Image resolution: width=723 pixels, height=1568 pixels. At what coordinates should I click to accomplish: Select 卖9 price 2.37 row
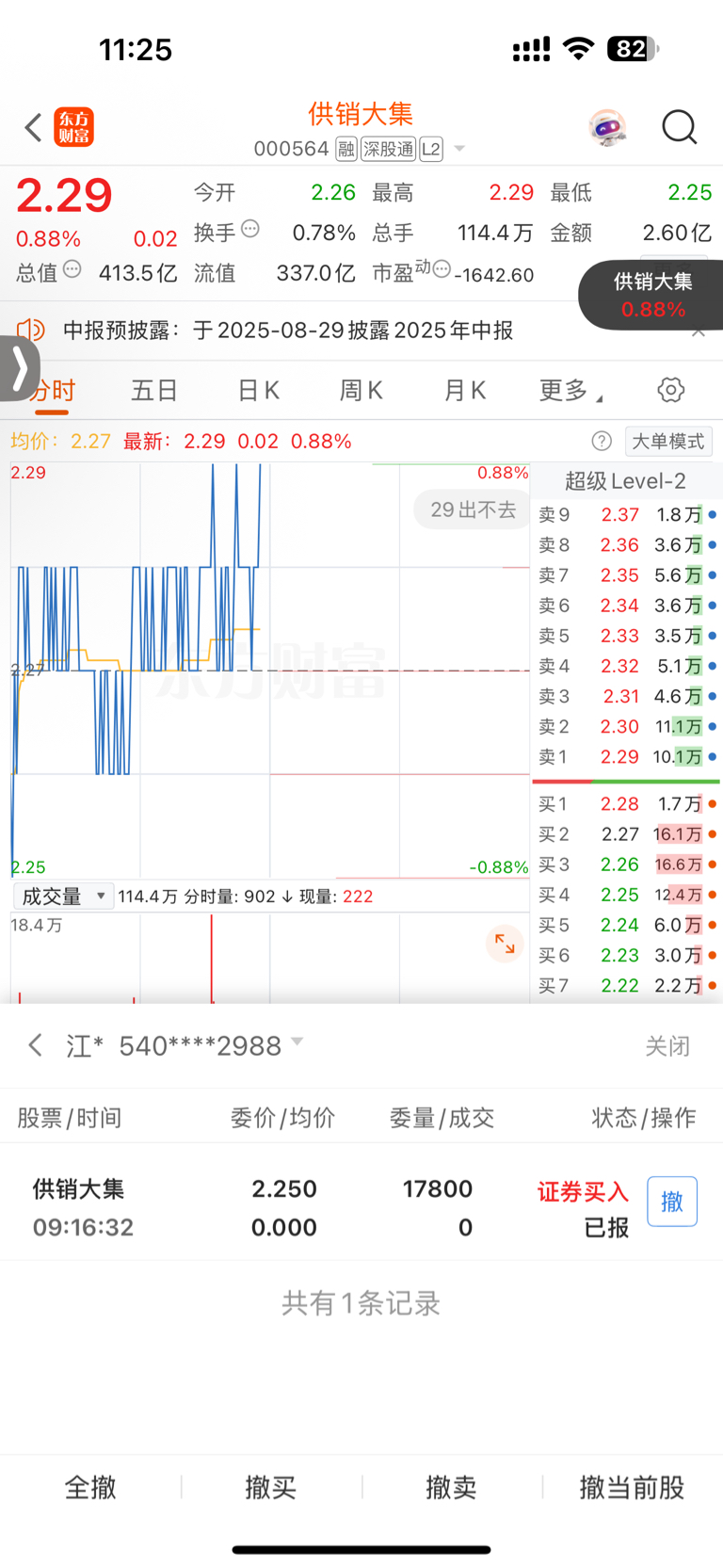pyautogui.click(x=628, y=515)
